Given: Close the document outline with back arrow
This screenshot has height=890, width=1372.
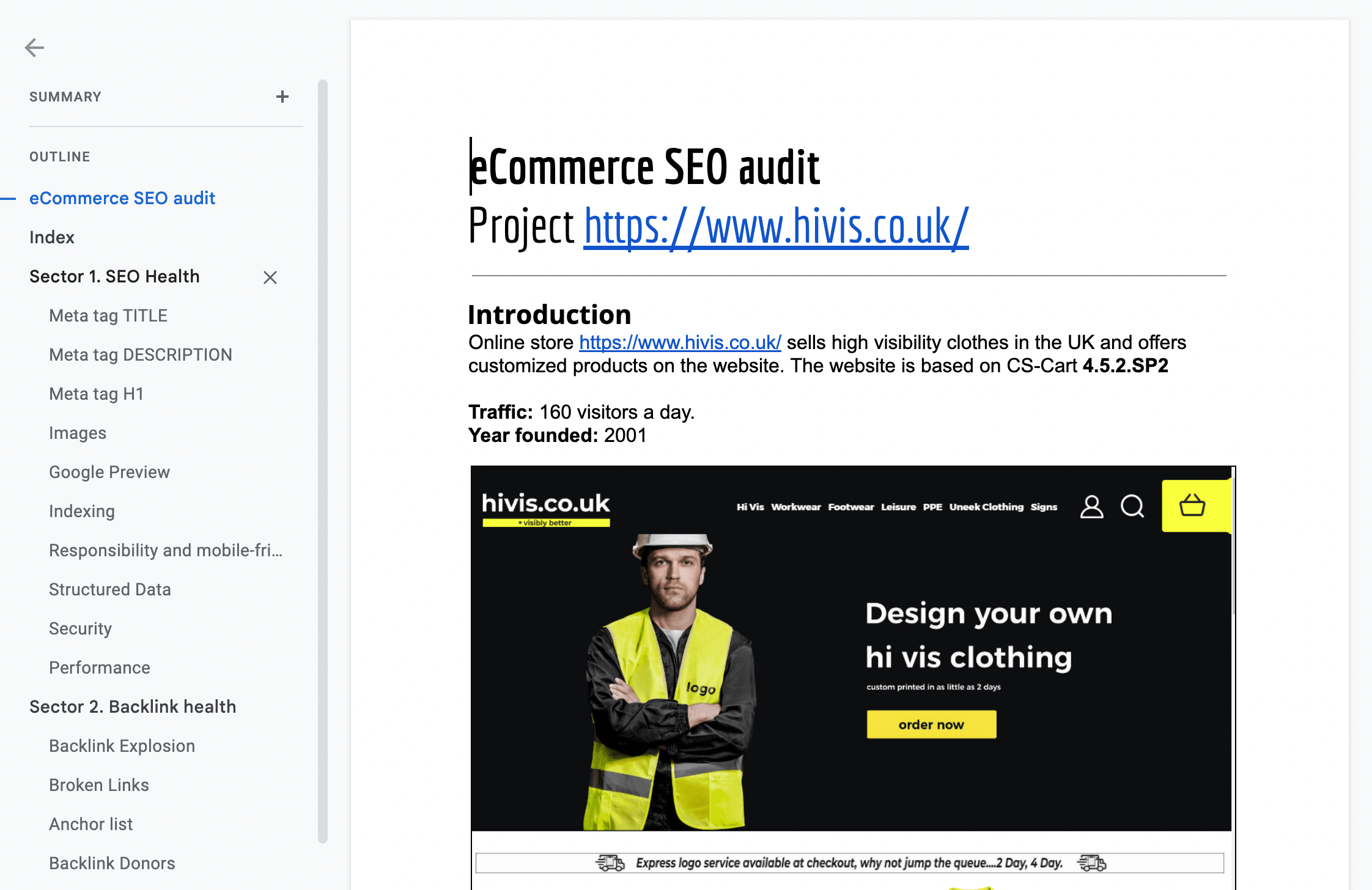Looking at the screenshot, I should 34,47.
